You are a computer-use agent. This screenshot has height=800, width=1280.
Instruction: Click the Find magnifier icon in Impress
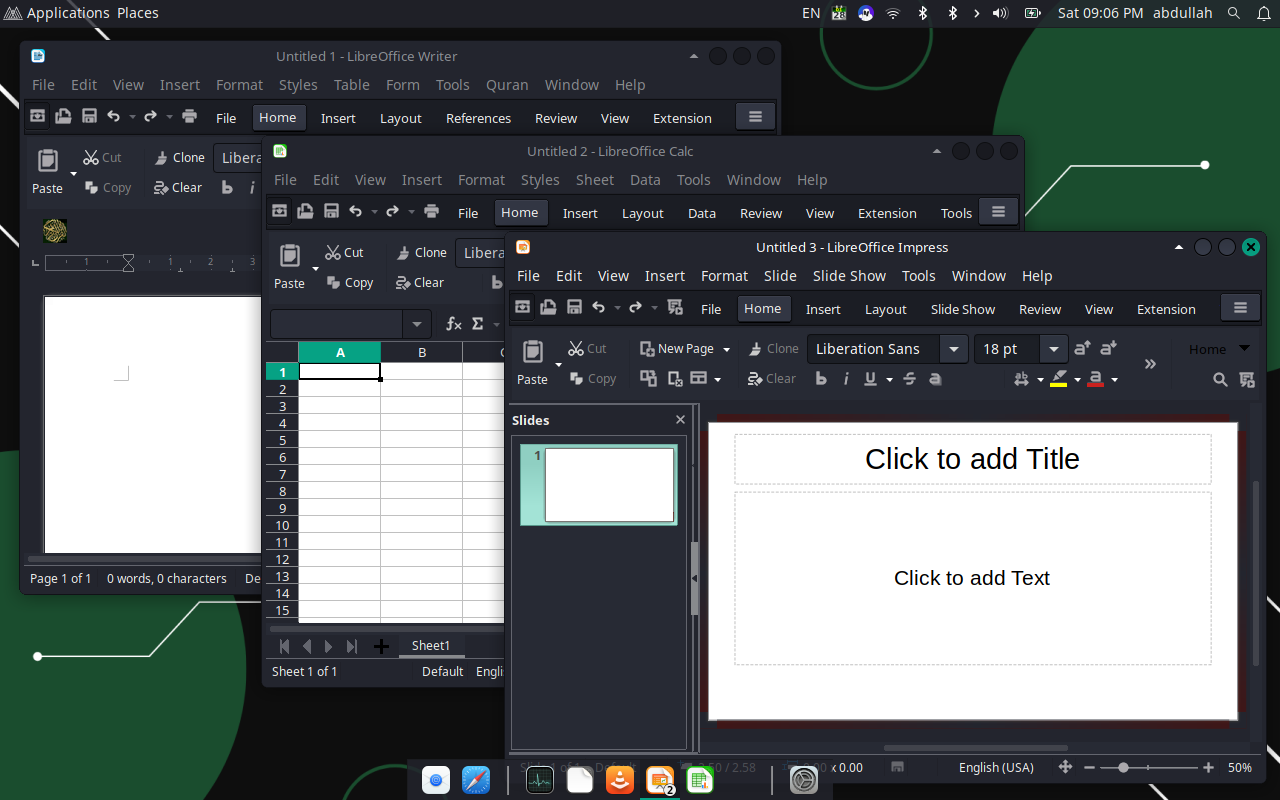tap(1220, 380)
